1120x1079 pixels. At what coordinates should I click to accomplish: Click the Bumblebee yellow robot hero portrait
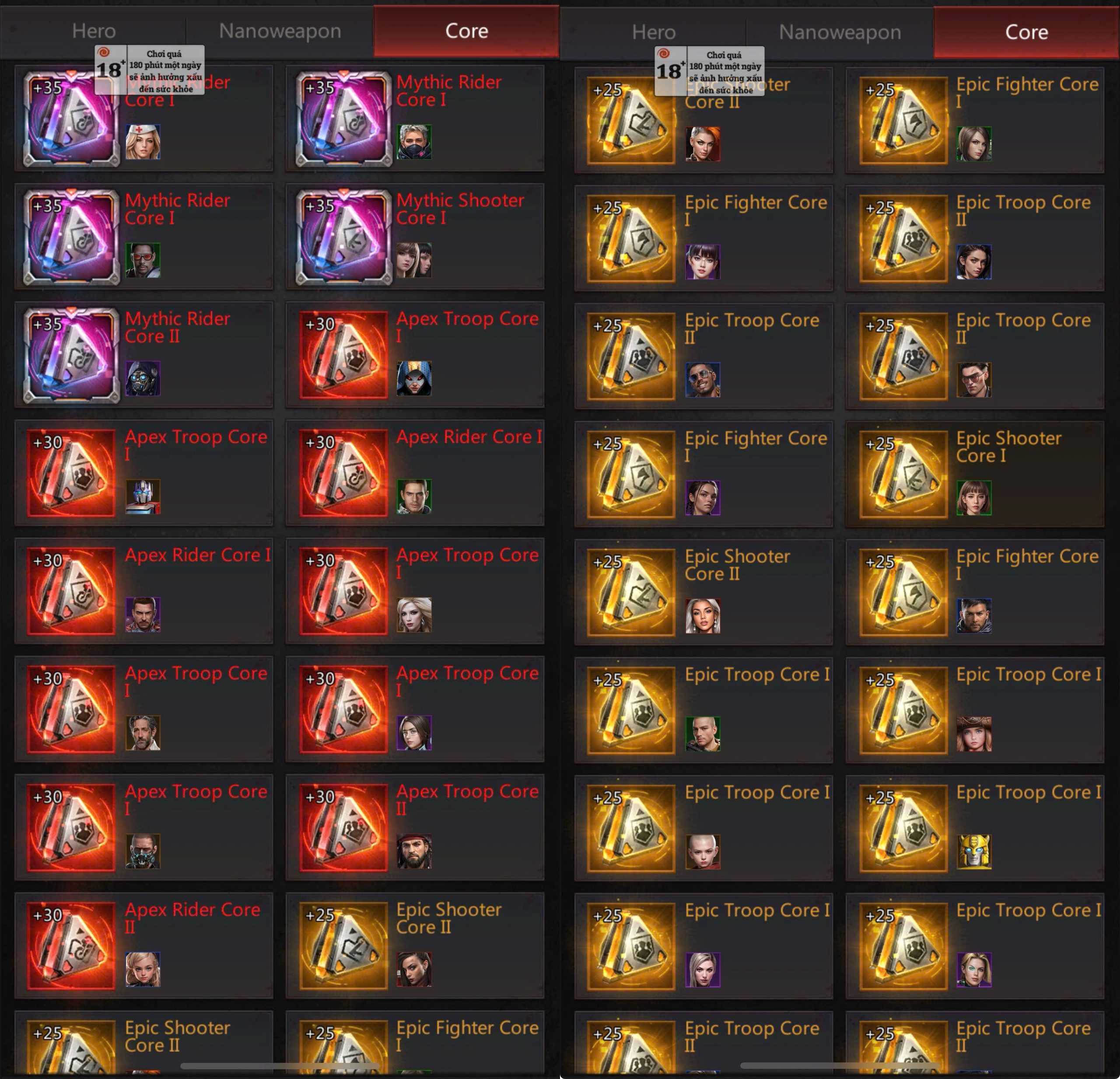click(x=974, y=852)
